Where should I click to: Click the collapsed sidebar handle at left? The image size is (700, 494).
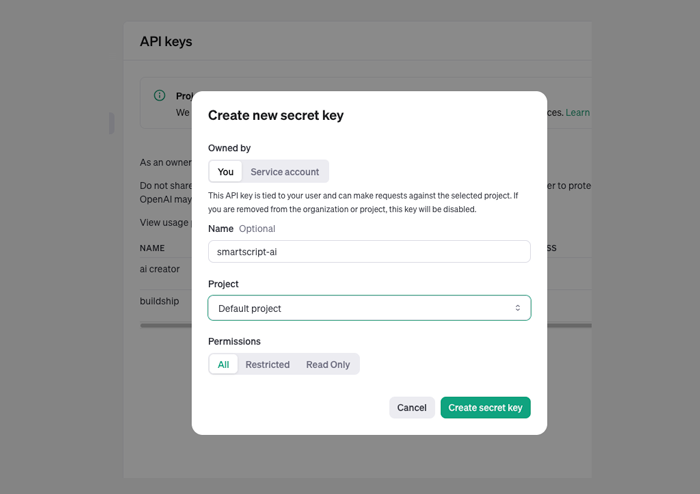coord(112,123)
